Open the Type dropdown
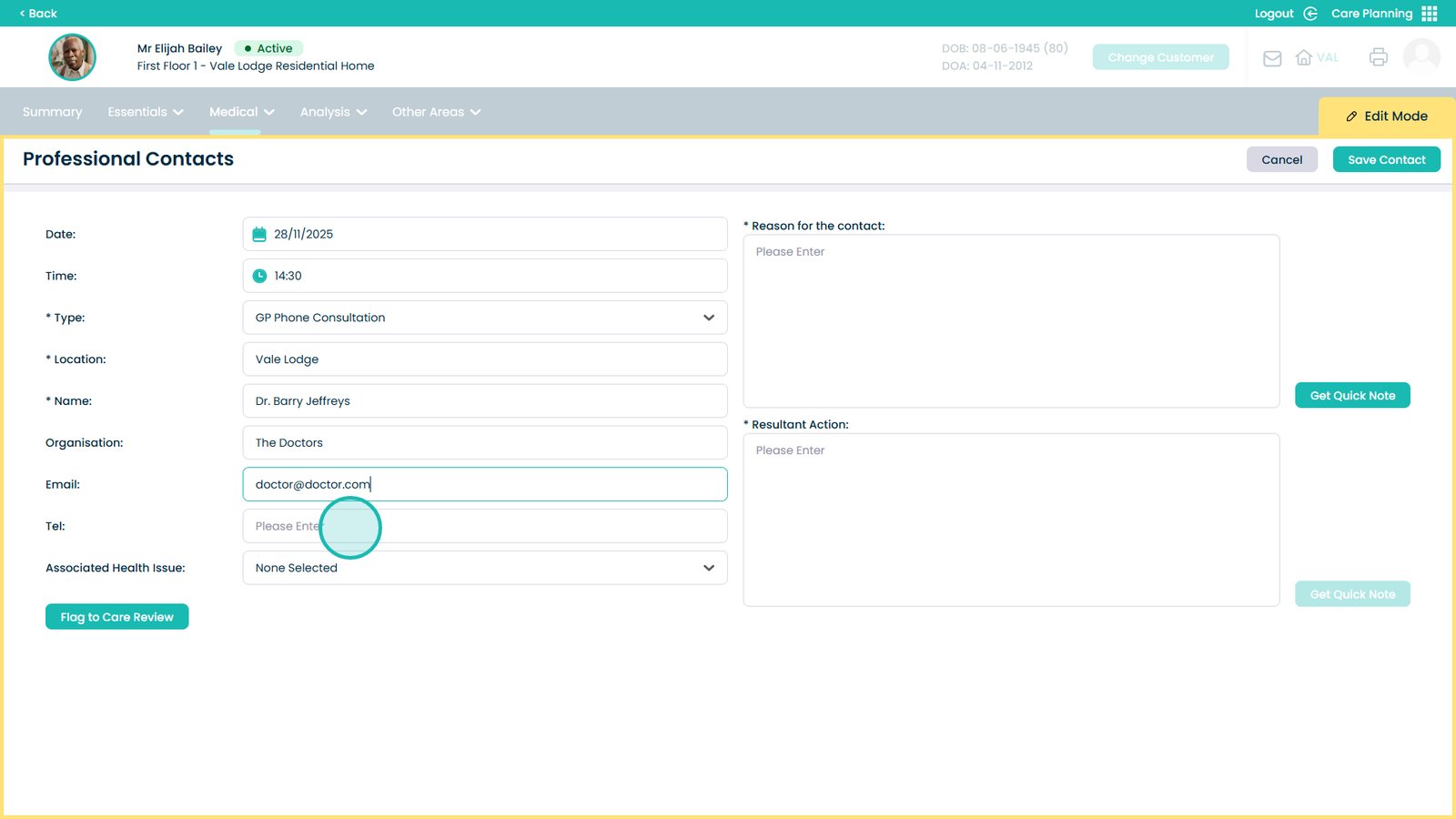This screenshot has width=1456, height=819. (x=484, y=318)
